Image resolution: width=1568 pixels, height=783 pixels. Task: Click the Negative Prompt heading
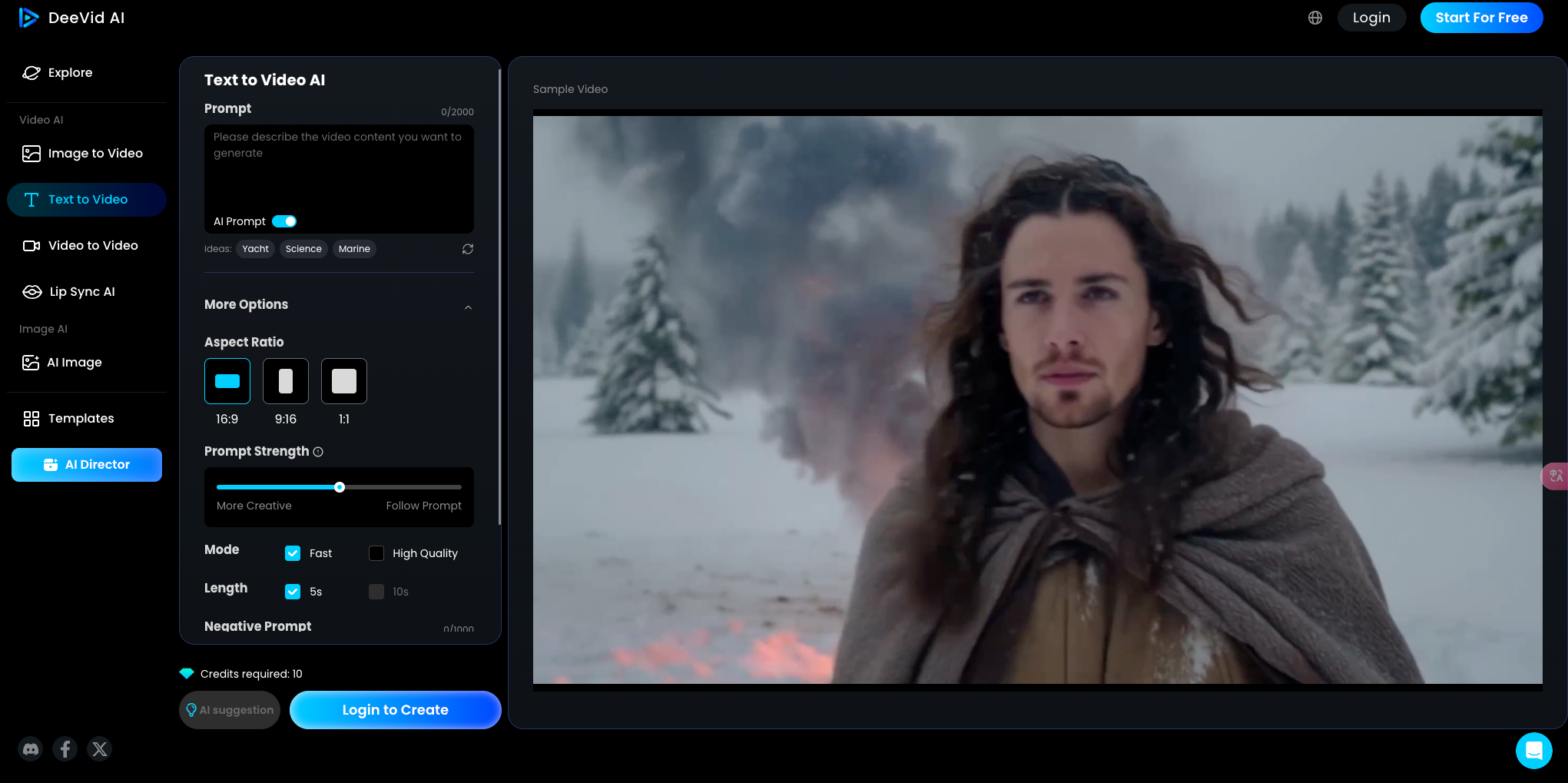(257, 626)
